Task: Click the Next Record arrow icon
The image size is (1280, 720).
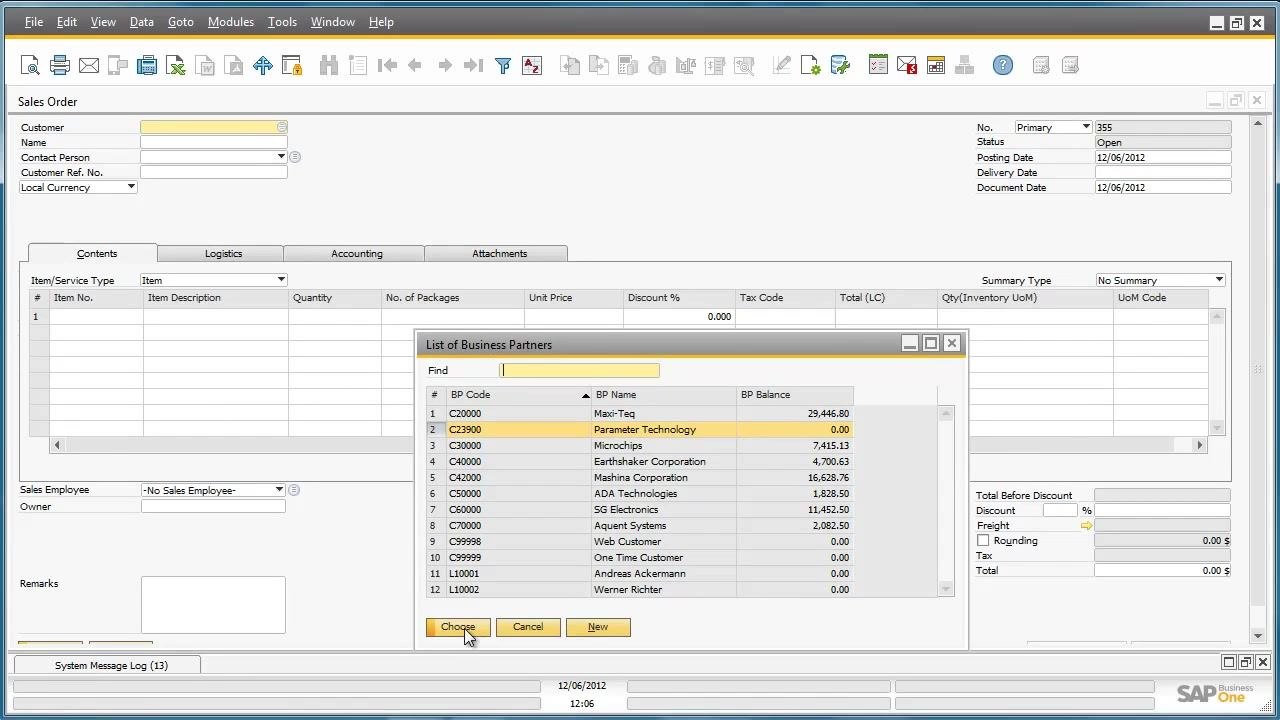Action: pos(445,66)
